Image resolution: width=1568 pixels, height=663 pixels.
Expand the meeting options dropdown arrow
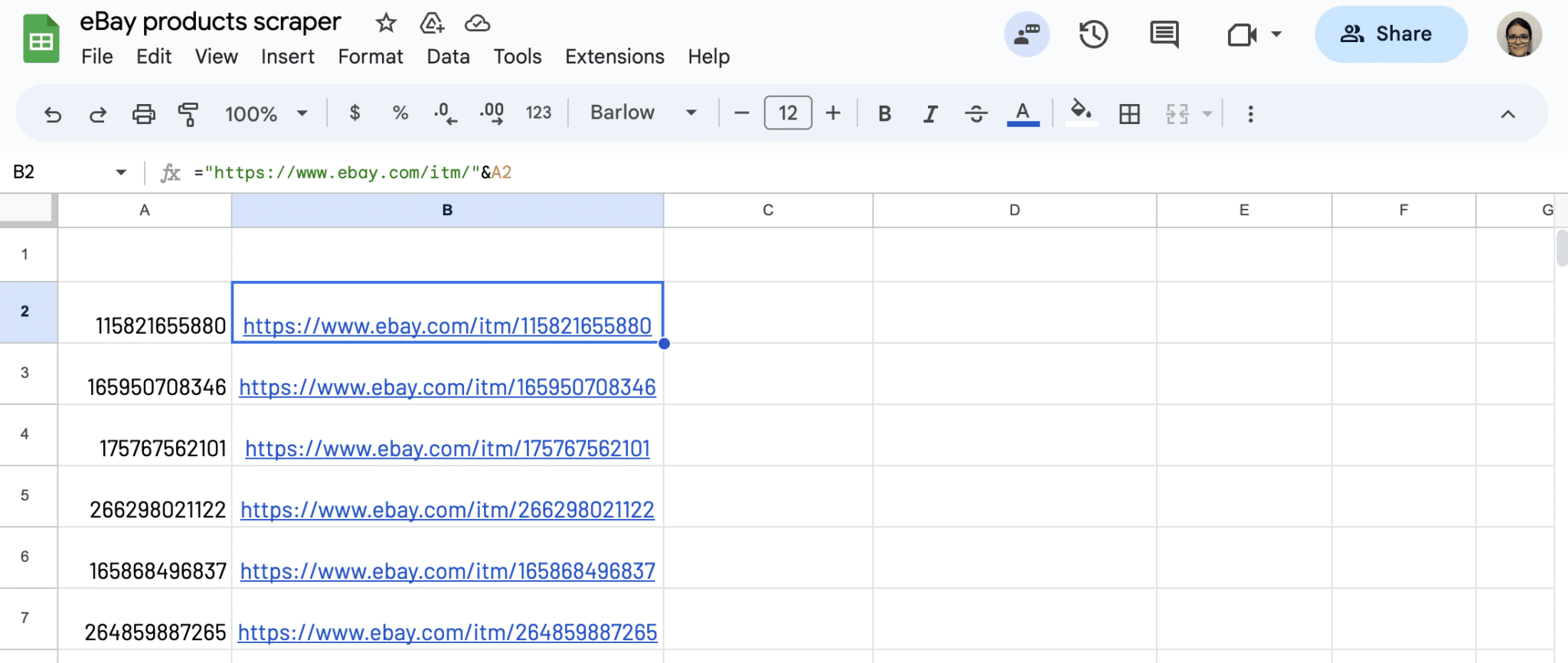1276,34
